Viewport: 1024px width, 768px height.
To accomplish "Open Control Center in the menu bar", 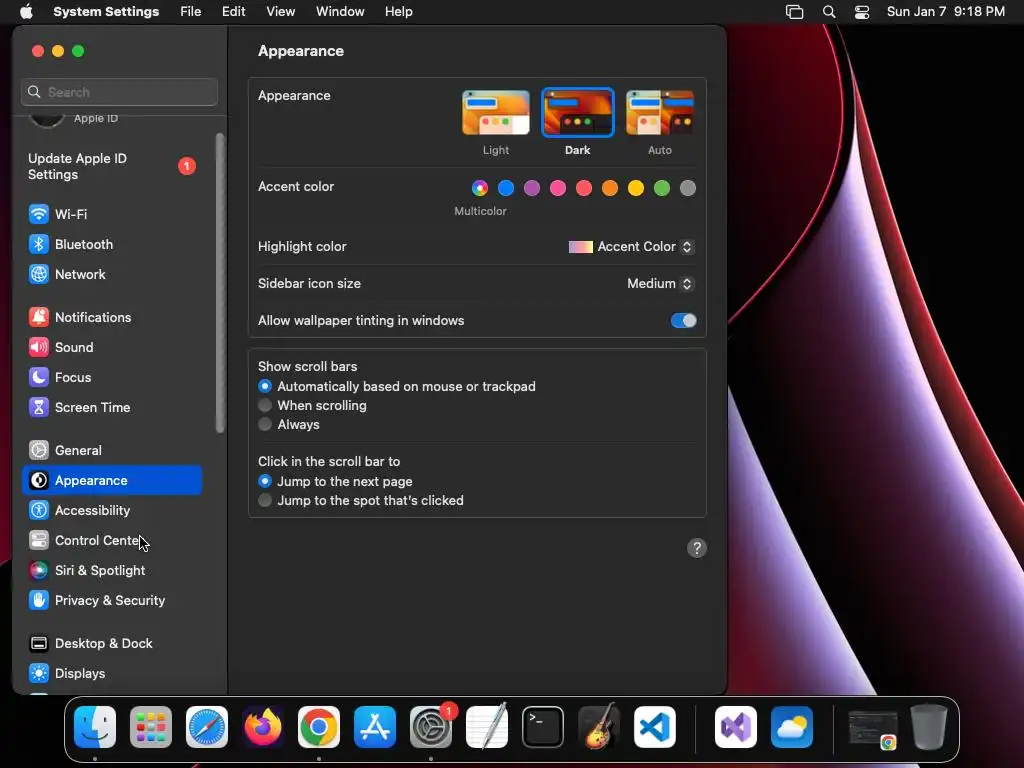I will coord(862,12).
